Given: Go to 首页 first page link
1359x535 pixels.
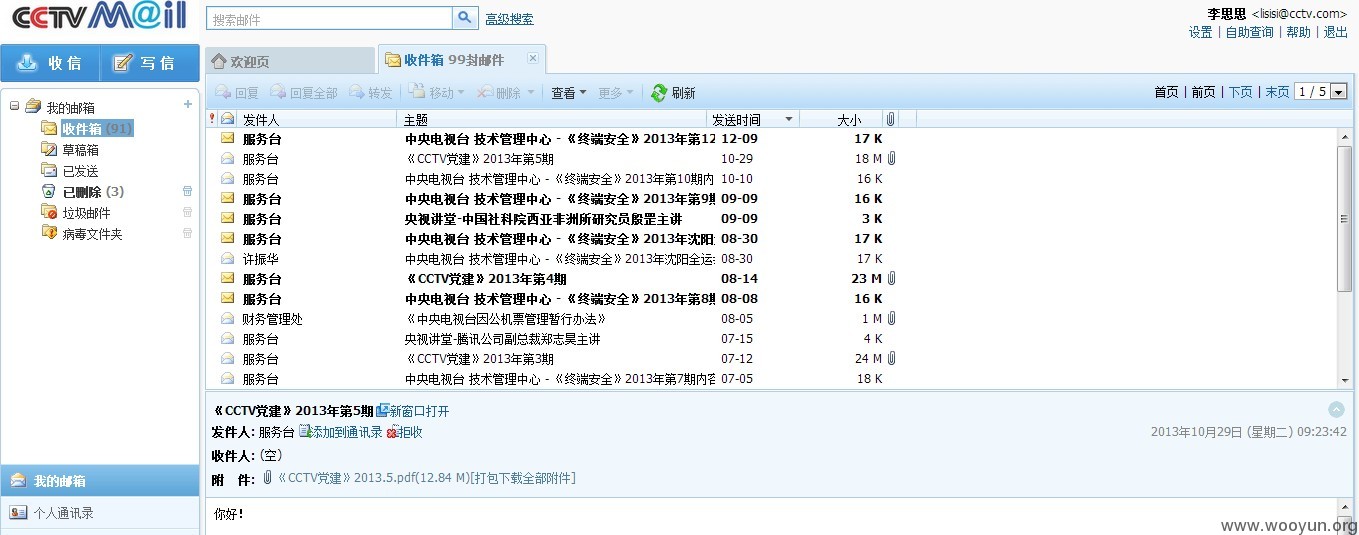Looking at the screenshot, I should click(x=1166, y=92).
